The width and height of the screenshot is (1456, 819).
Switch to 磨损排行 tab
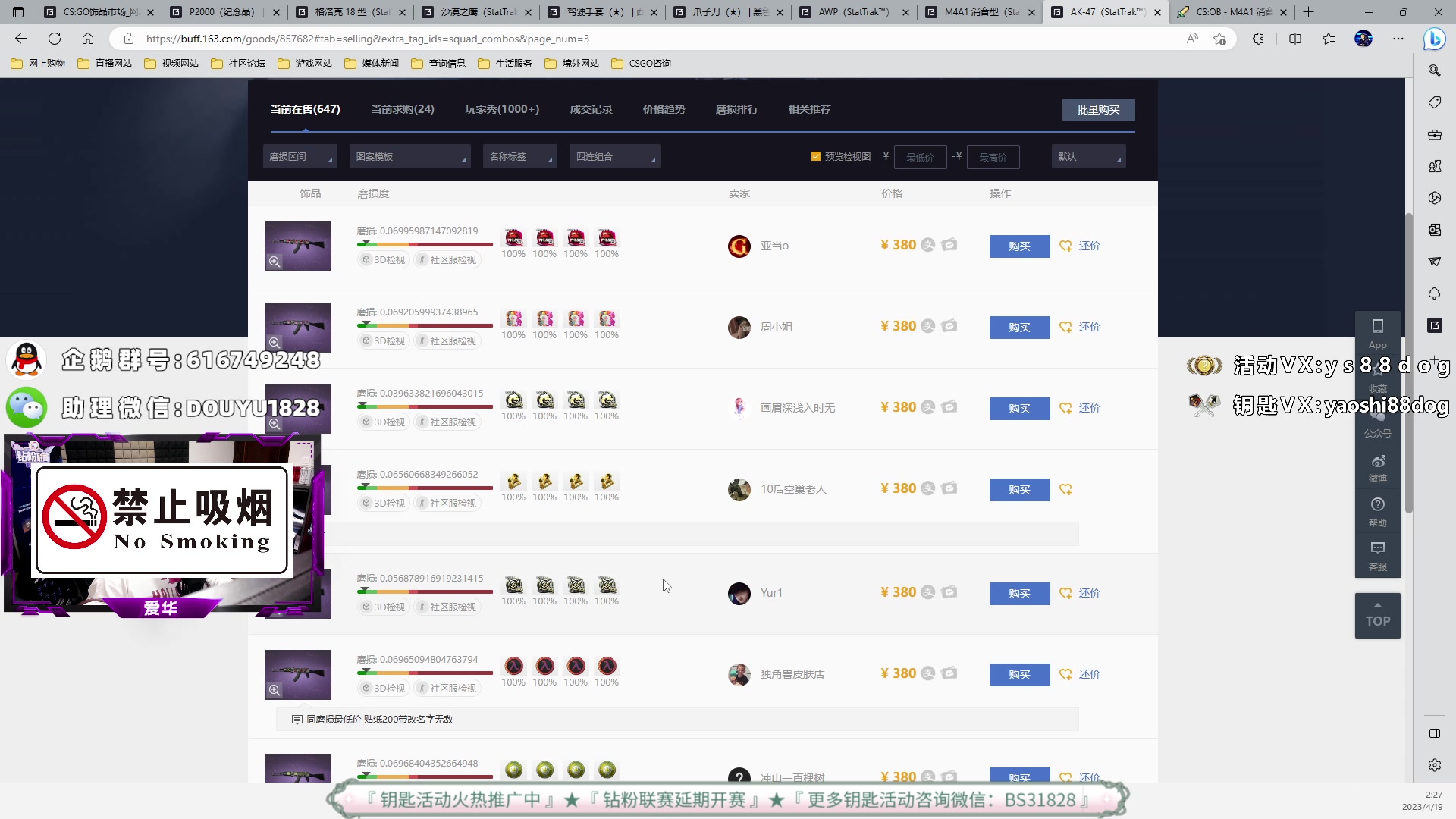pyautogui.click(x=736, y=109)
